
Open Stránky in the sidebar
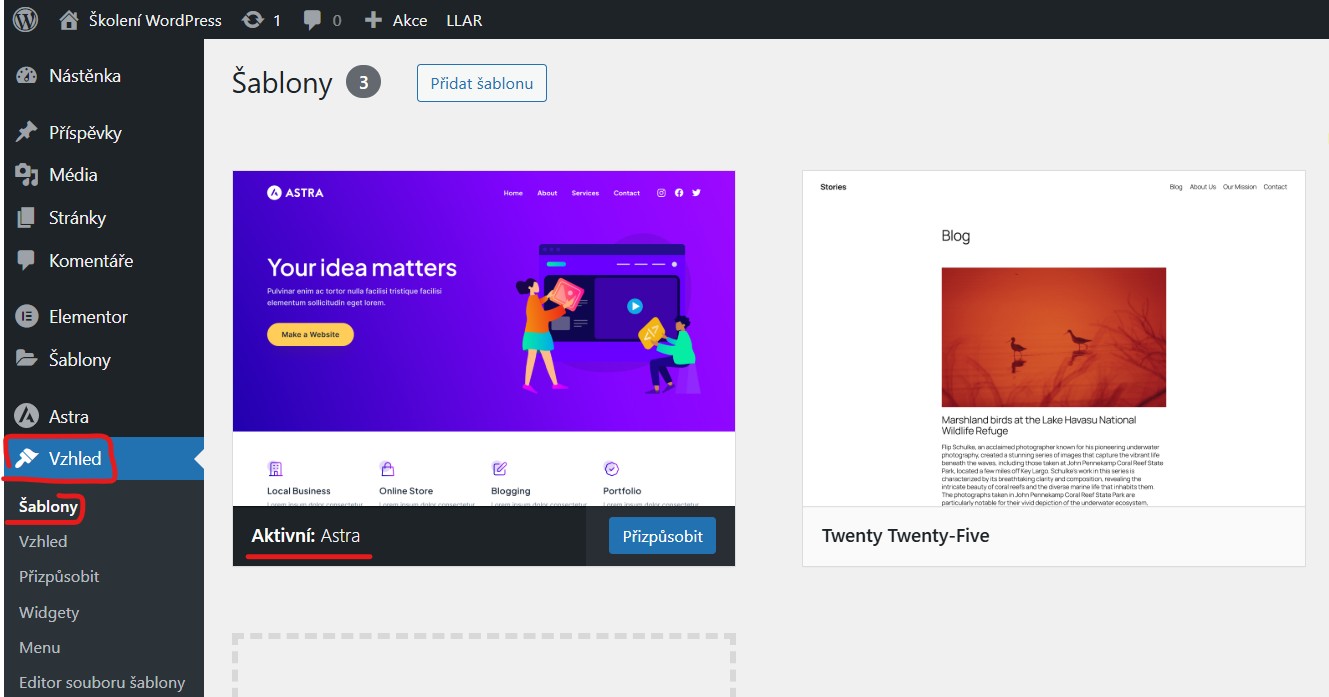pyautogui.click(x=77, y=218)
